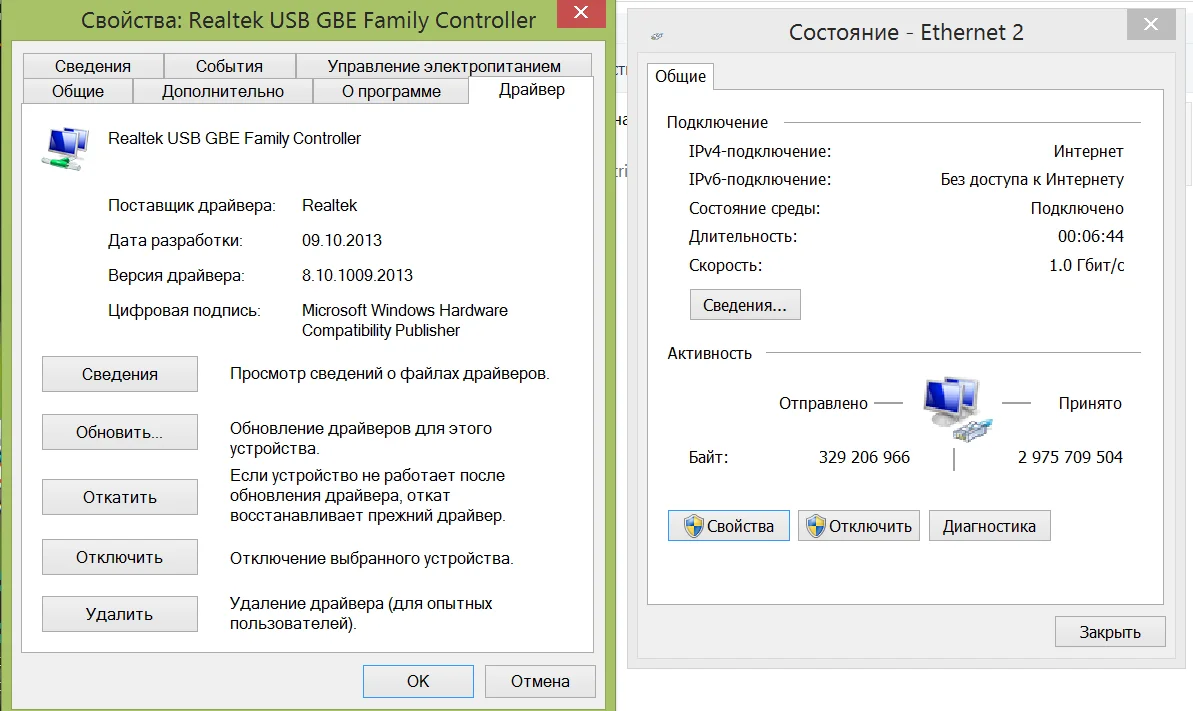This screenshot has width=1193, height=711.
Task: Click the Отключить device button in Realtek properties
Action: tap(119, 557)
